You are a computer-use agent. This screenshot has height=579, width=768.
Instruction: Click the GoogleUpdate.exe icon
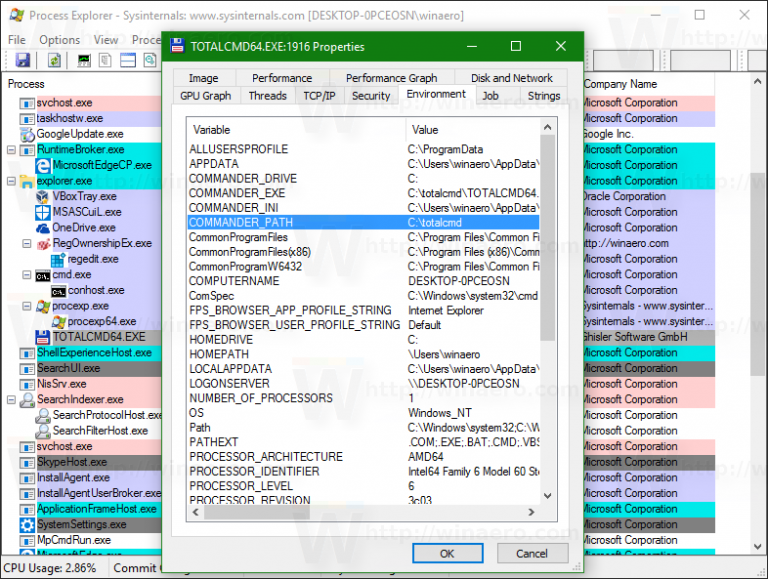tap(26, 134)
